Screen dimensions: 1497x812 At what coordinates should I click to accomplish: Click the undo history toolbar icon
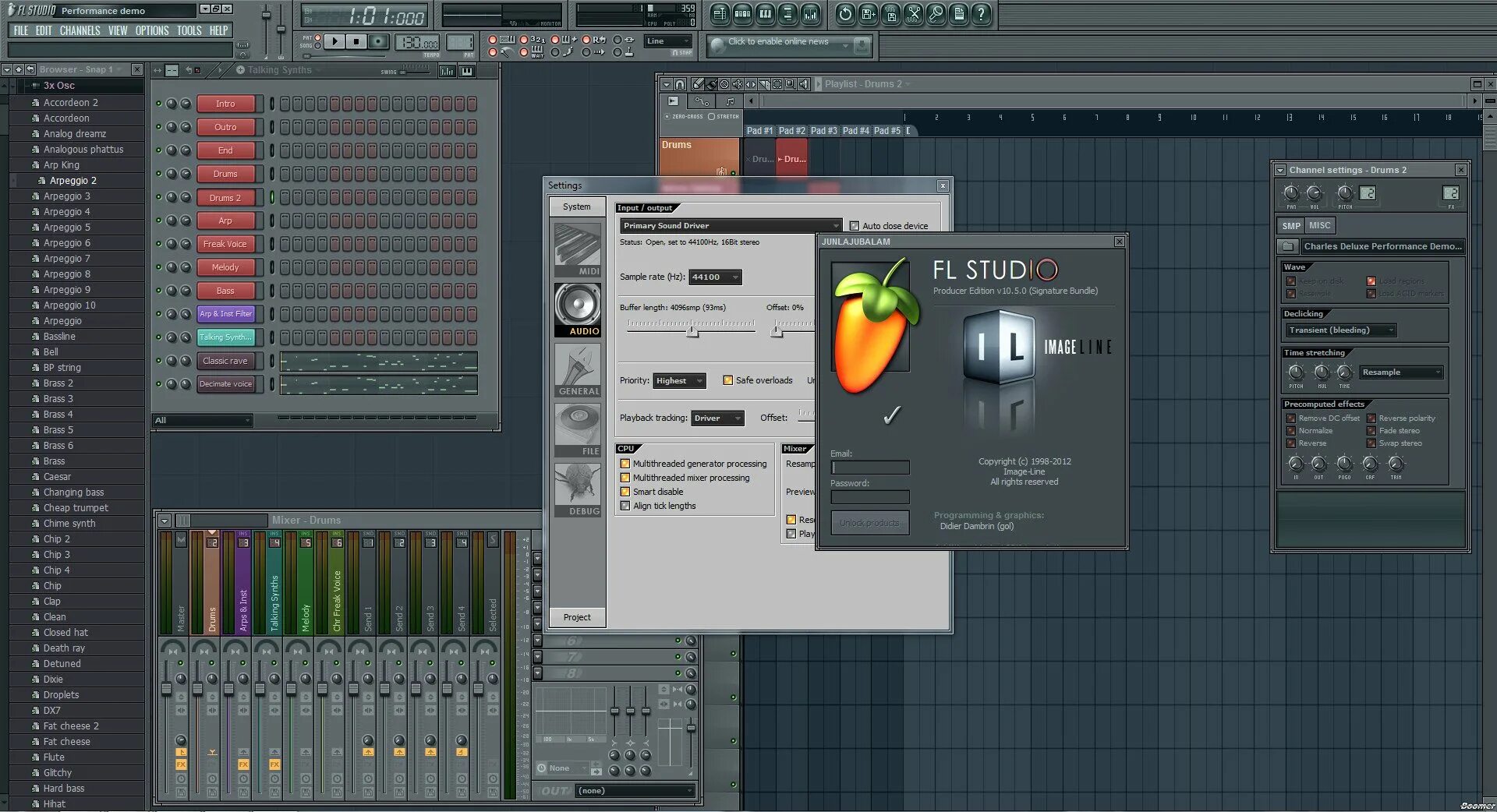(846, 13)
